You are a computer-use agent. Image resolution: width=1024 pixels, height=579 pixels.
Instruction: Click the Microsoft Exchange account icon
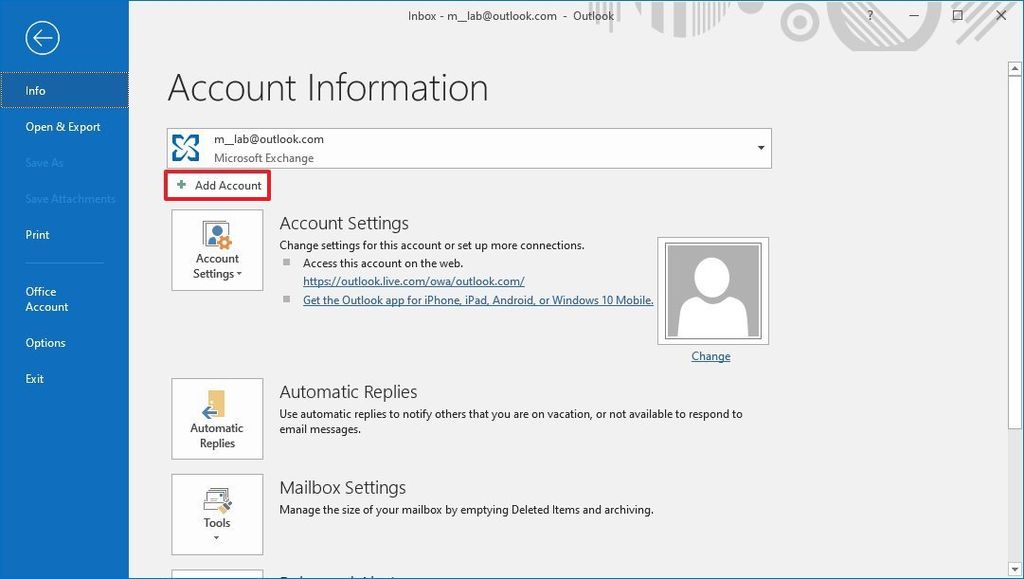[x=186, y=147]
